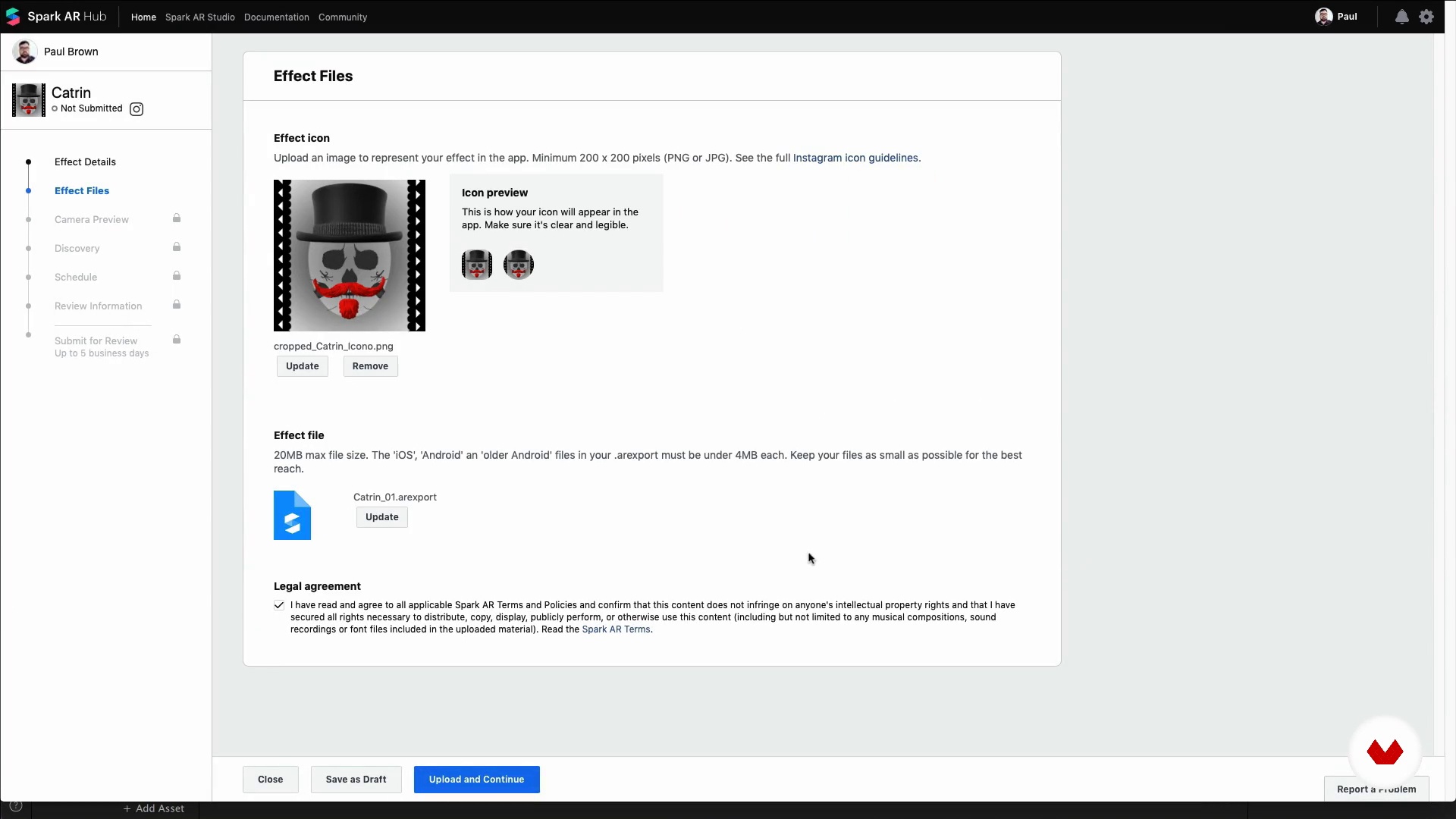Select the Discovery step

(x=77, y=248)
